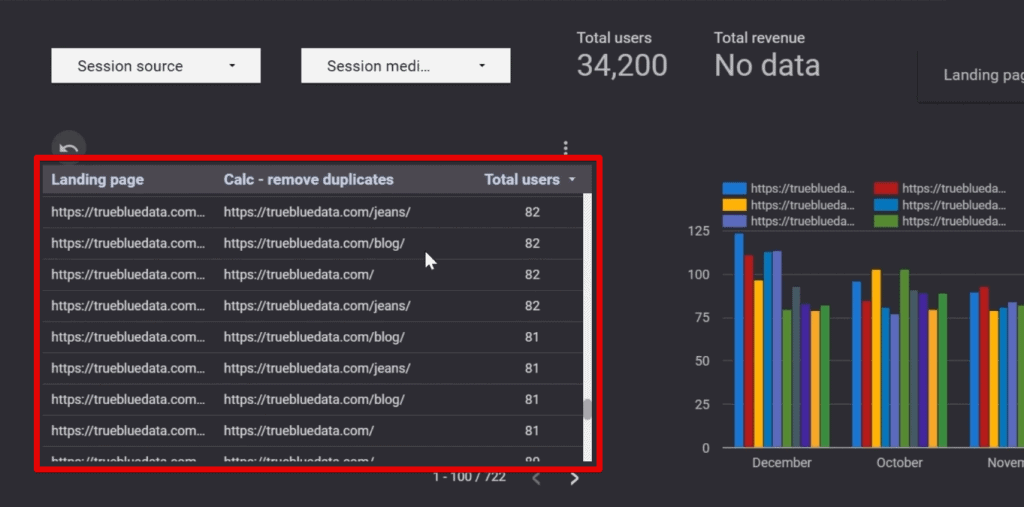Screen dimensions: 1024x507
Task: Select the Total revenue No data scorecard
Action: (767, 56)
